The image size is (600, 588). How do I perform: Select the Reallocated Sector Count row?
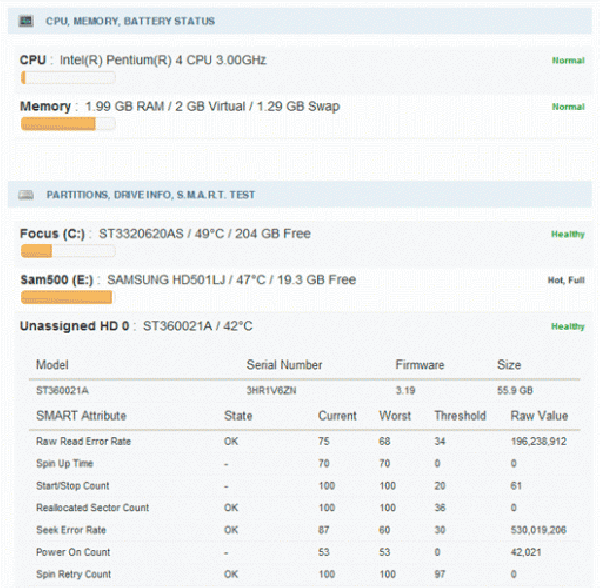click(x=305, y=508)
